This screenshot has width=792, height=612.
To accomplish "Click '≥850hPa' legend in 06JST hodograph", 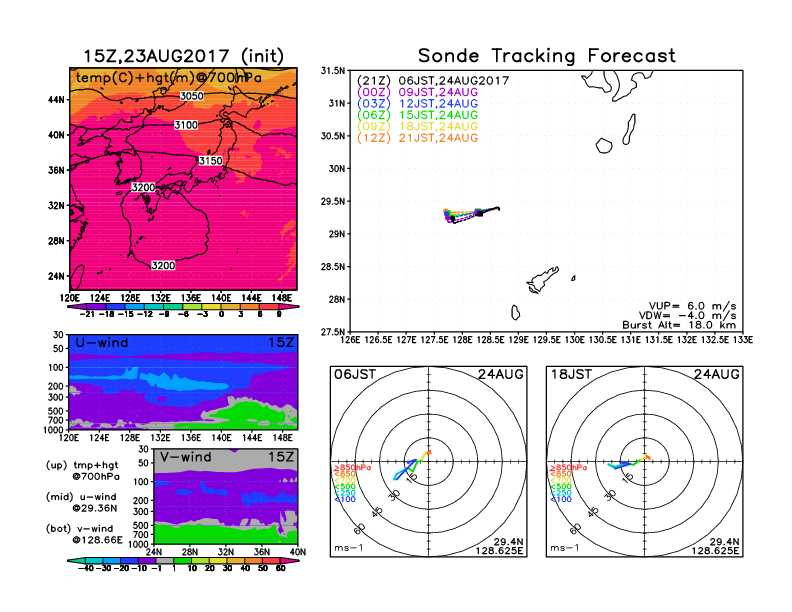I will [352, 468].
